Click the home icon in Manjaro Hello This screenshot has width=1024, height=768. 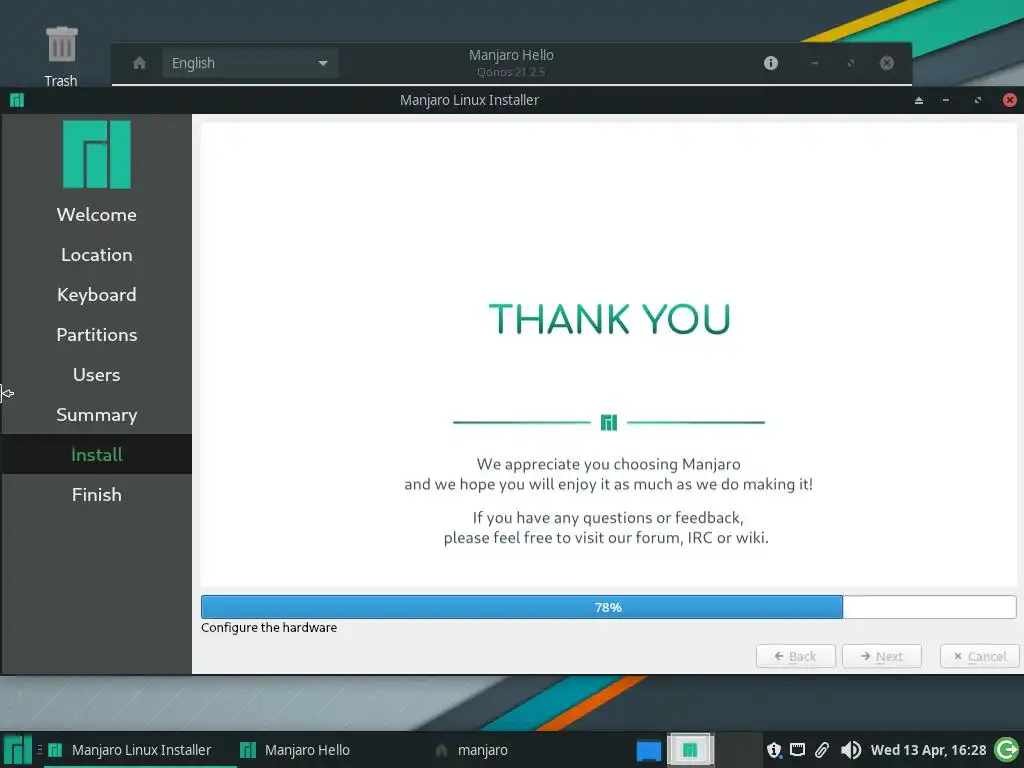[x=139, y=63]
